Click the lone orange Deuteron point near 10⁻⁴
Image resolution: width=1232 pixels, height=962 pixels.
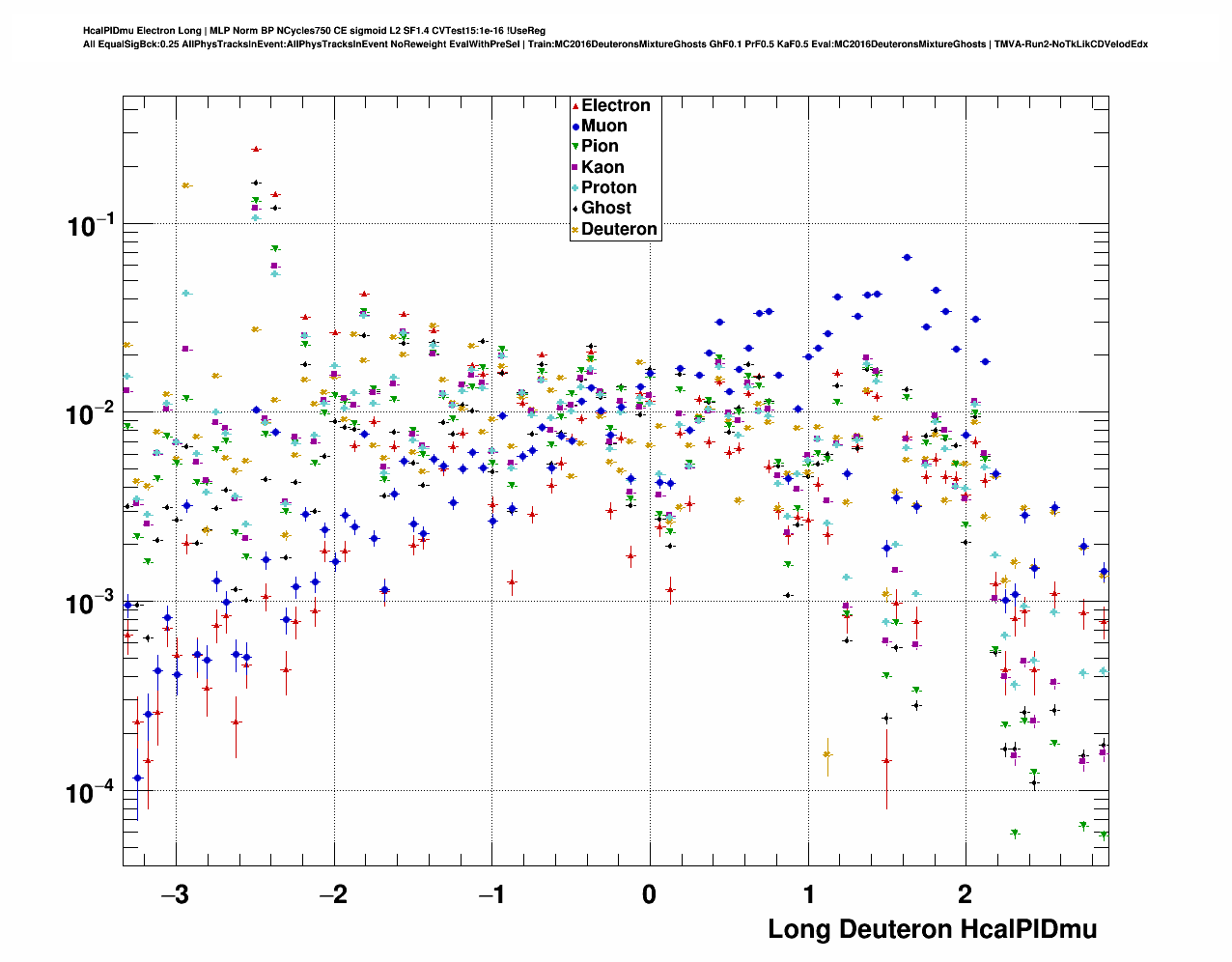pyautogui.click(x=826, y=754)
